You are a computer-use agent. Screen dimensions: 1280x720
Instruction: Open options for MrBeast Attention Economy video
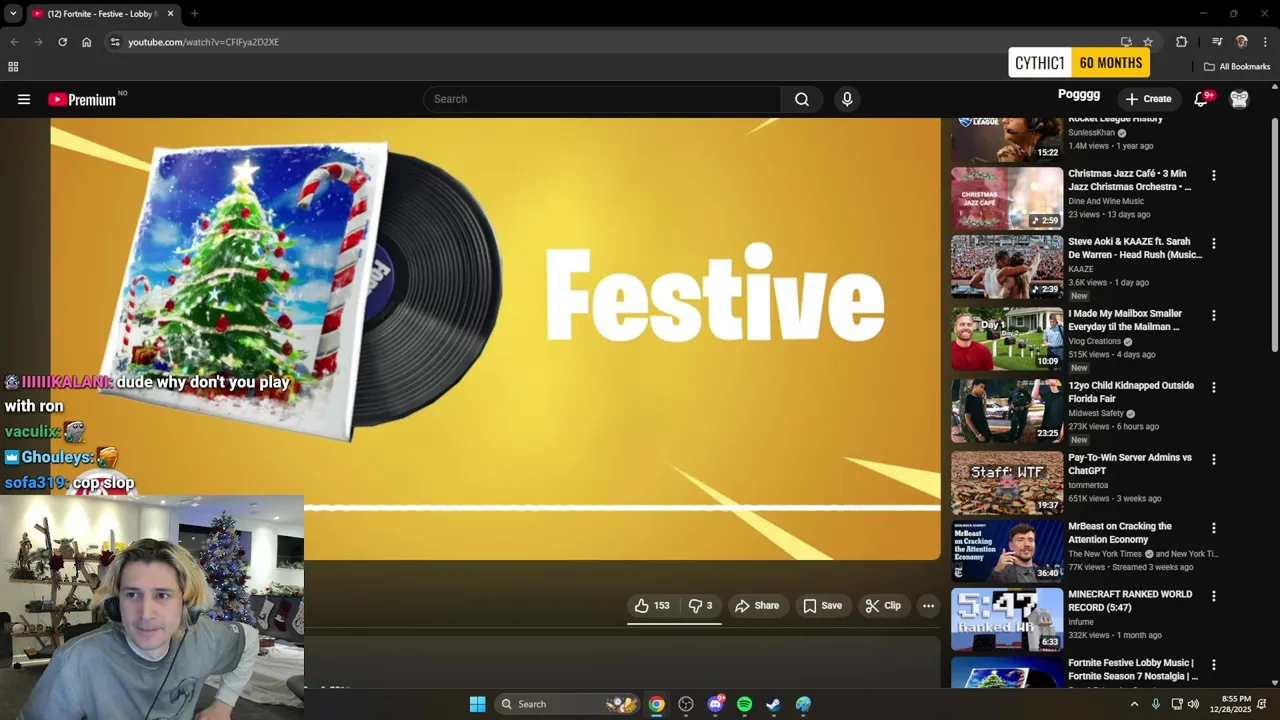point(1214,528)
